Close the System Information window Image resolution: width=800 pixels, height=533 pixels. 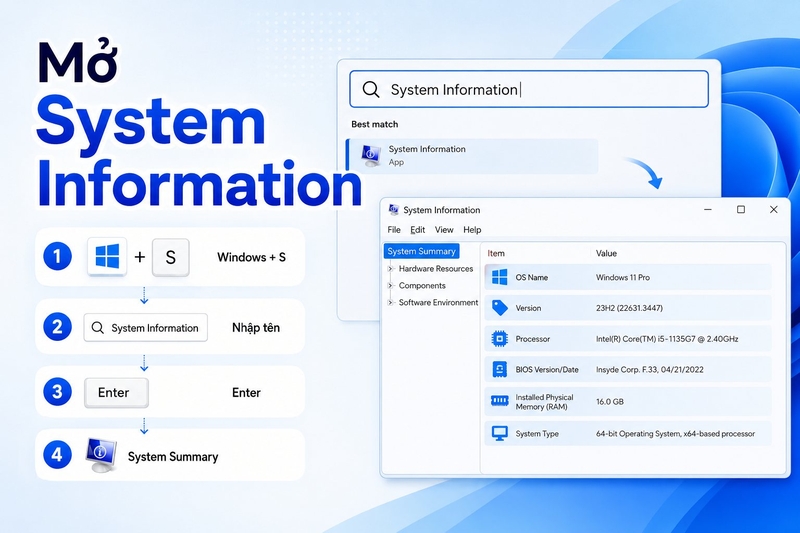click(773, 210)
